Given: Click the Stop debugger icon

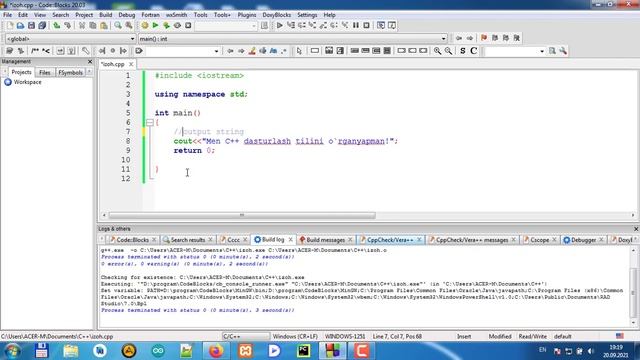Looking at the screenshot, I should point(367,25).
